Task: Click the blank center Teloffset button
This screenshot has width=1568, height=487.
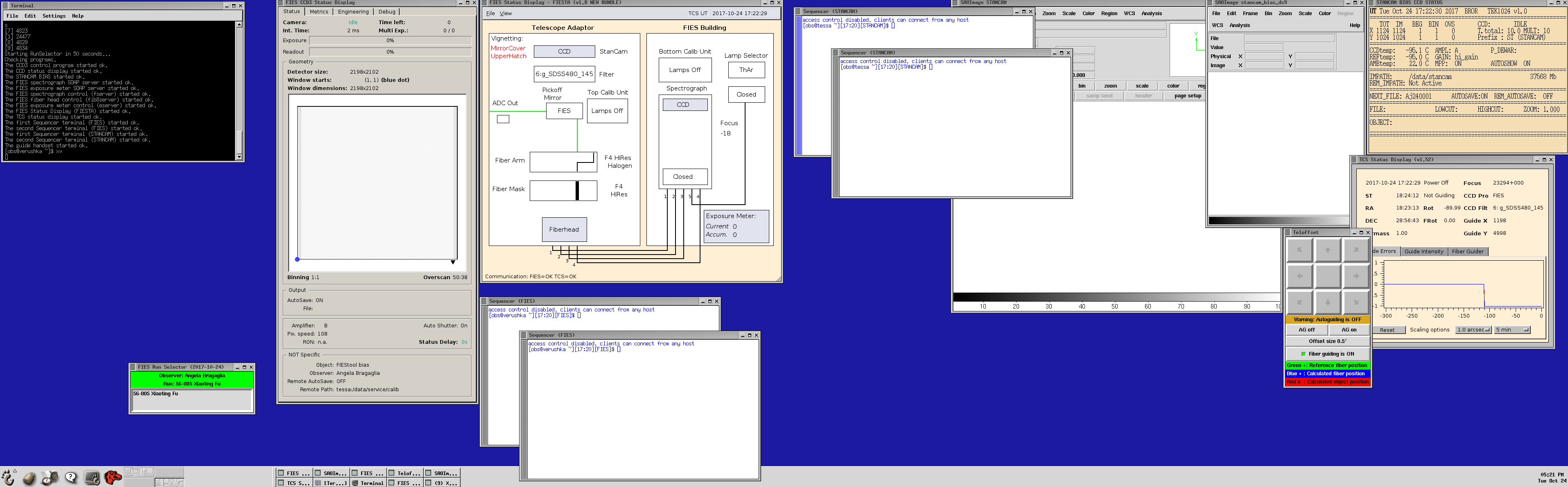Action: (x=1328, y=276)
